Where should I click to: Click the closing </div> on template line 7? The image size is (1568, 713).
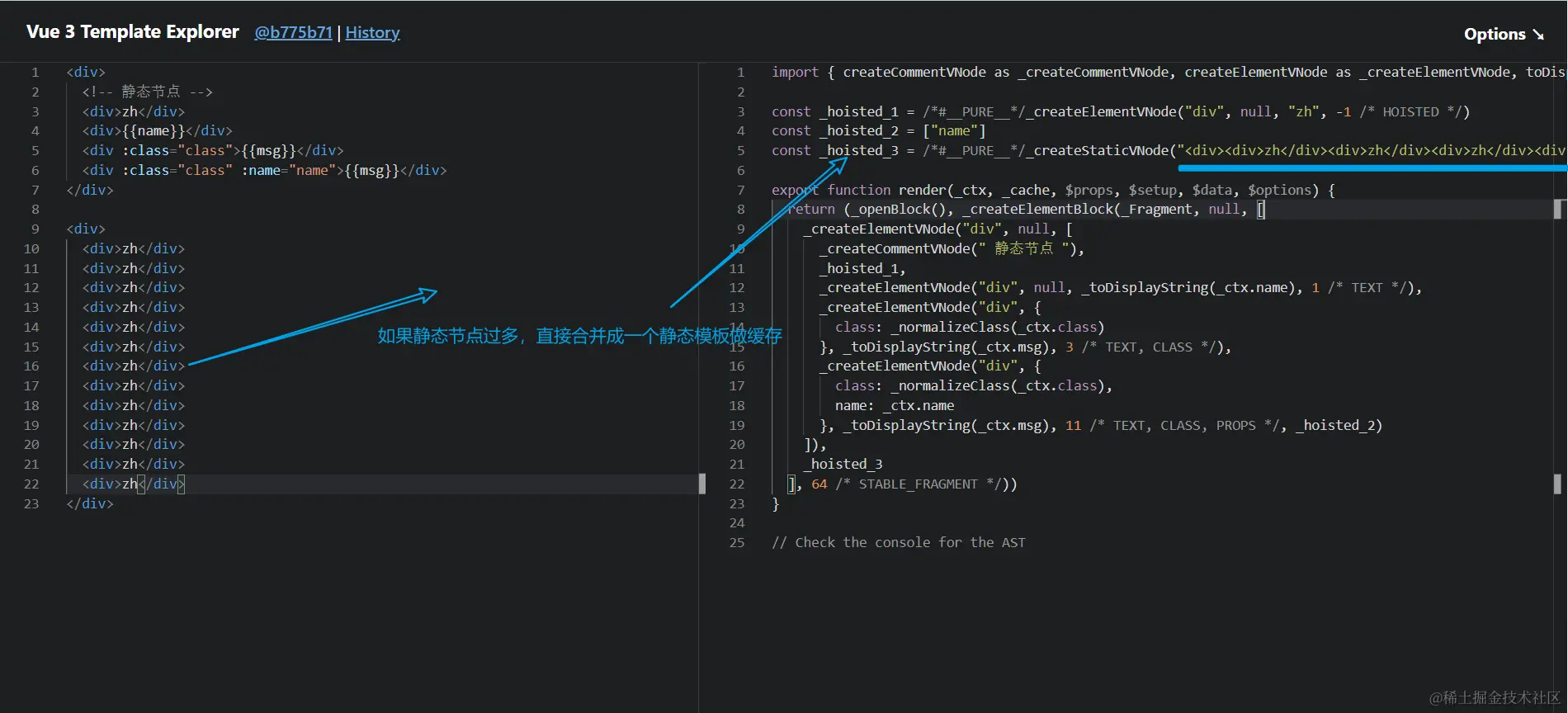(90, 190)
